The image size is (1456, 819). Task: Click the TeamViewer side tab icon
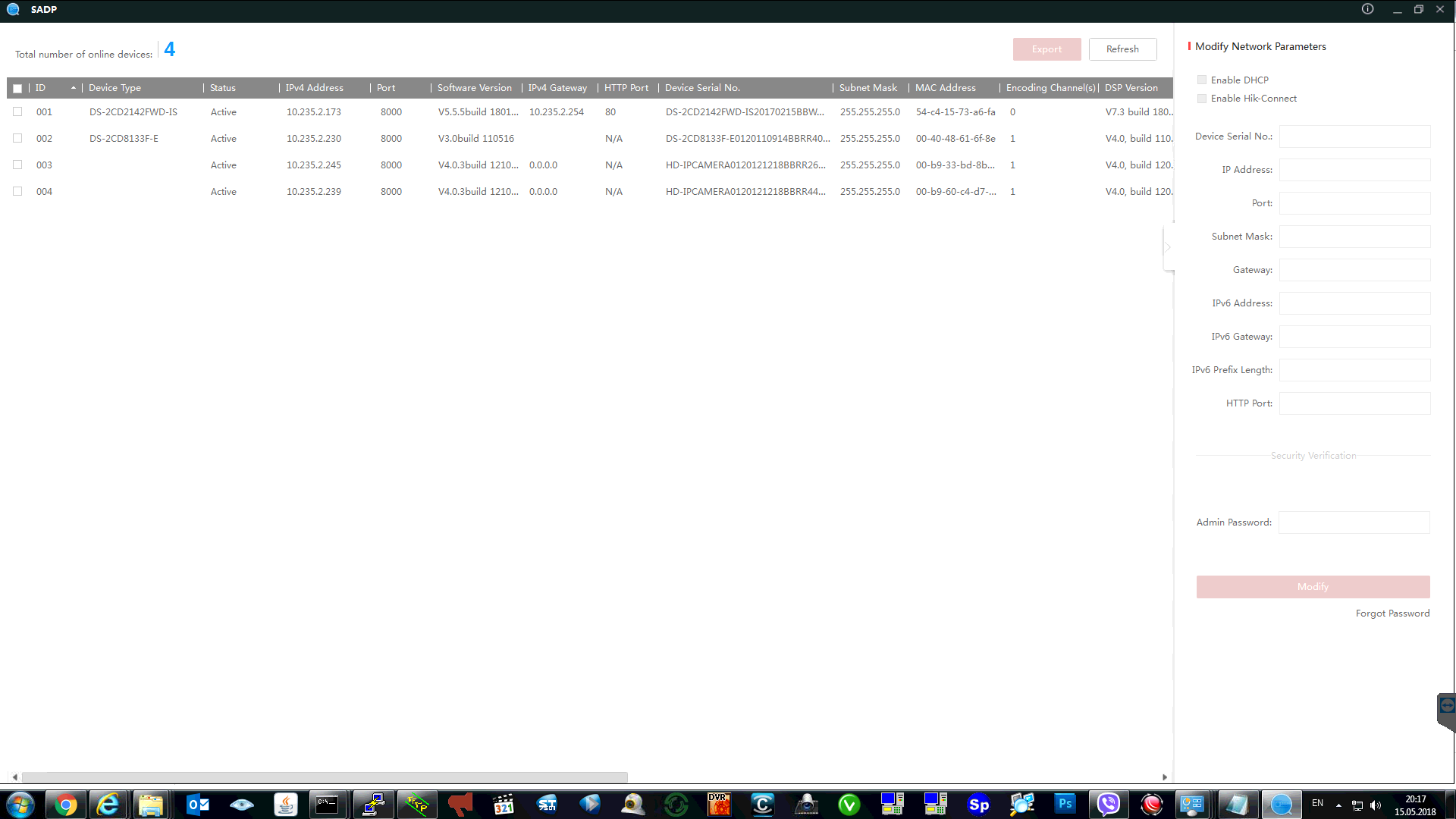pos(1447,706)
